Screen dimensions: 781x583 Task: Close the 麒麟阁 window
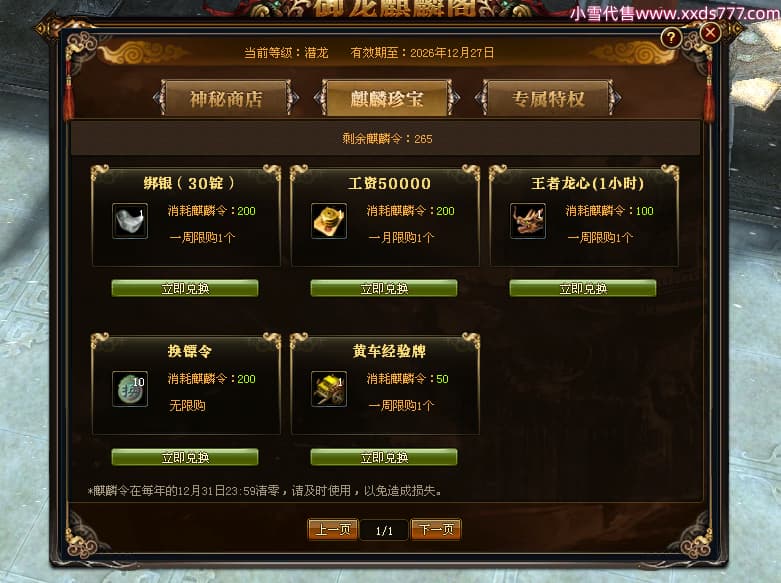point(710,33)
